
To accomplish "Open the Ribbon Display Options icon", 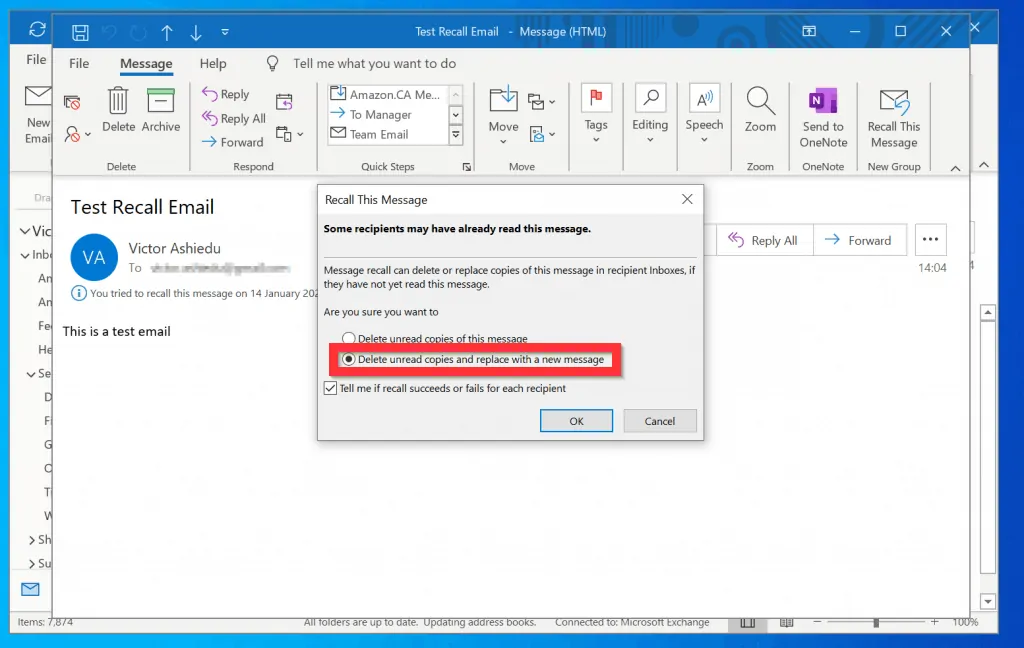I will [809, 31].
